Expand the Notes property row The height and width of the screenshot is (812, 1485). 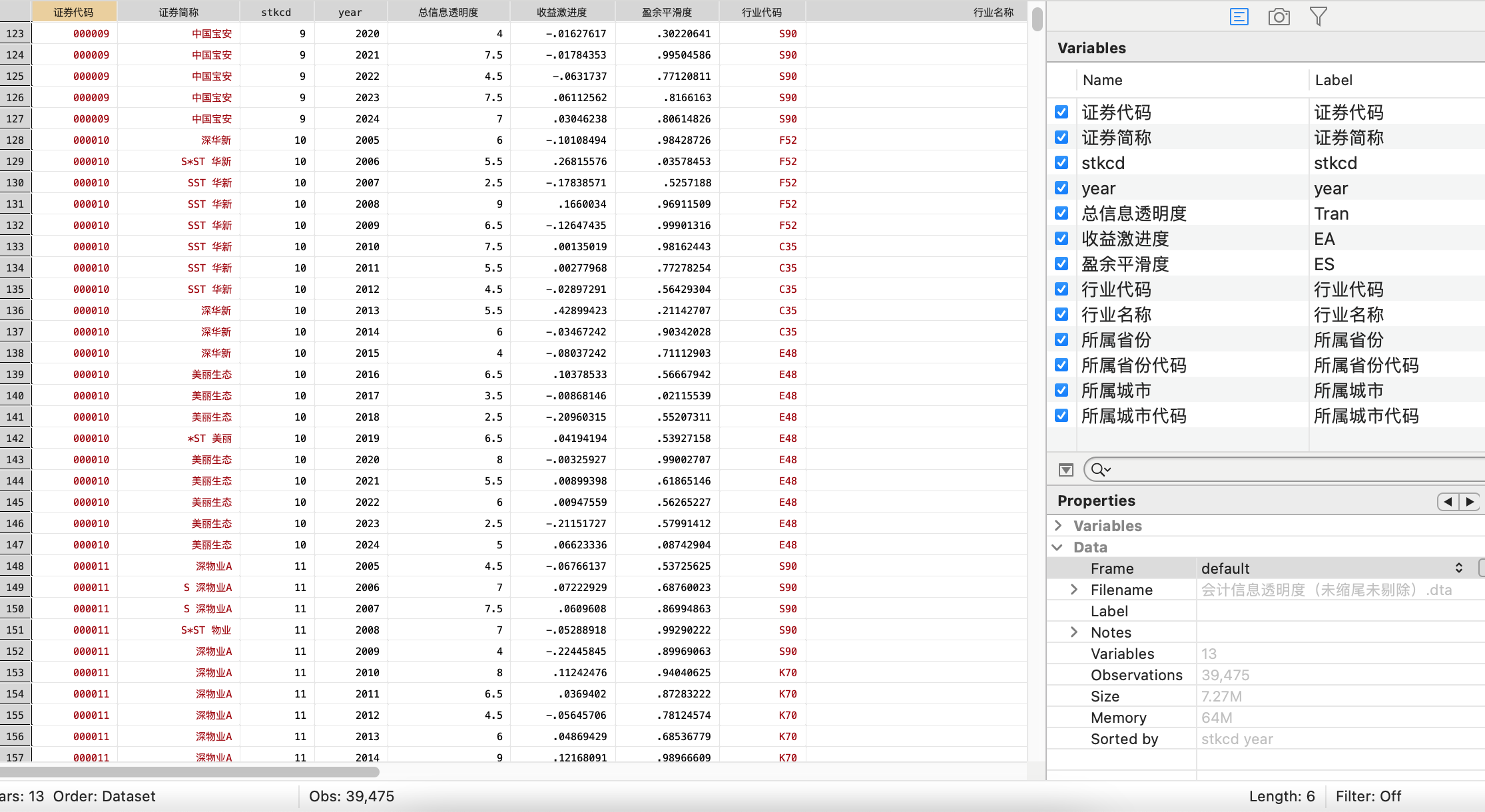[x=1073, y=632]
